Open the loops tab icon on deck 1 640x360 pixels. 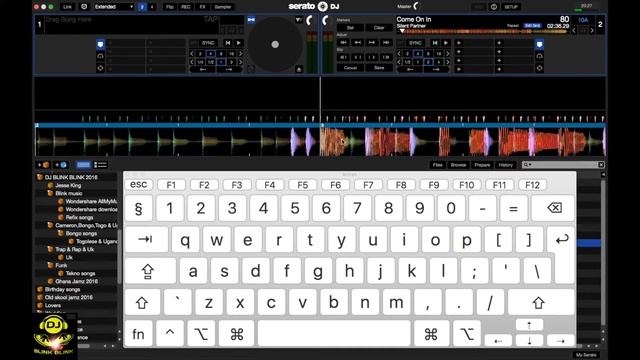coord(100,56)
